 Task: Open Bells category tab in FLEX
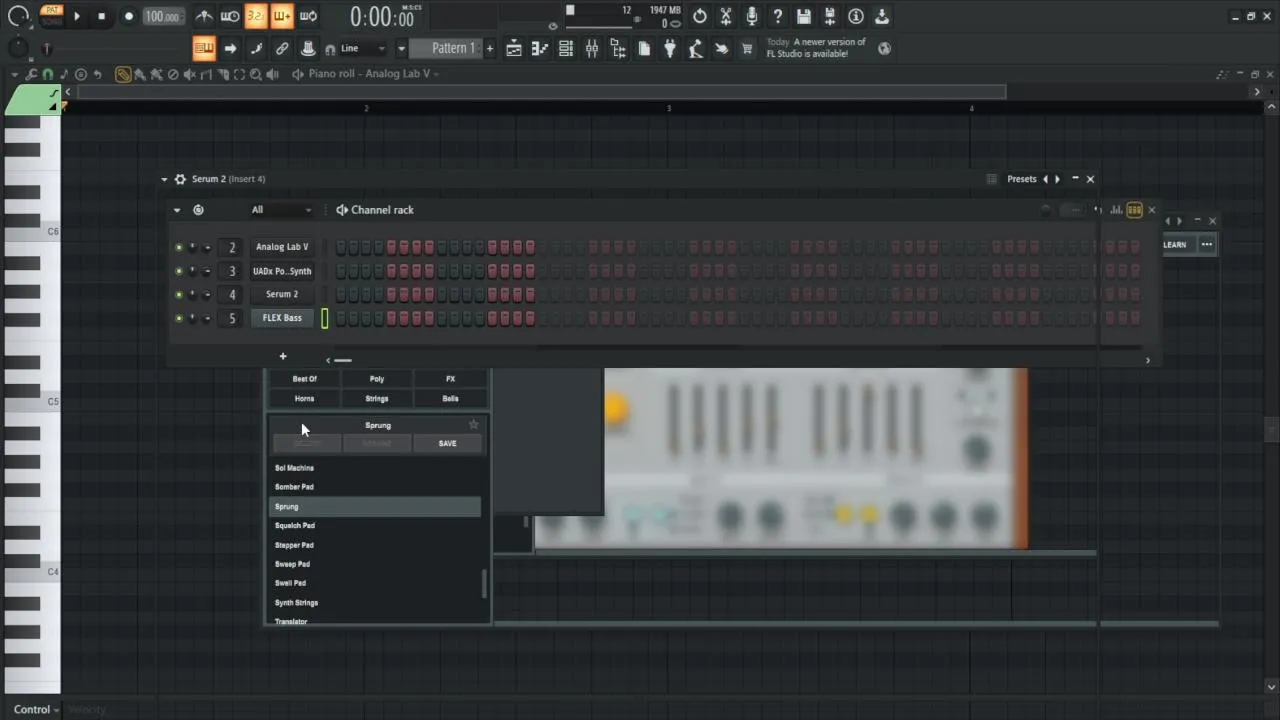pos(451,399)
